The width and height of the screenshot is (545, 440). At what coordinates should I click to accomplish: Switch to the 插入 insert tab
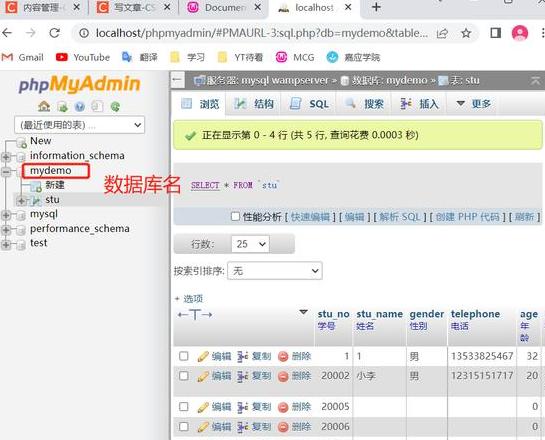pyautogui.click(x=419, y=104)
